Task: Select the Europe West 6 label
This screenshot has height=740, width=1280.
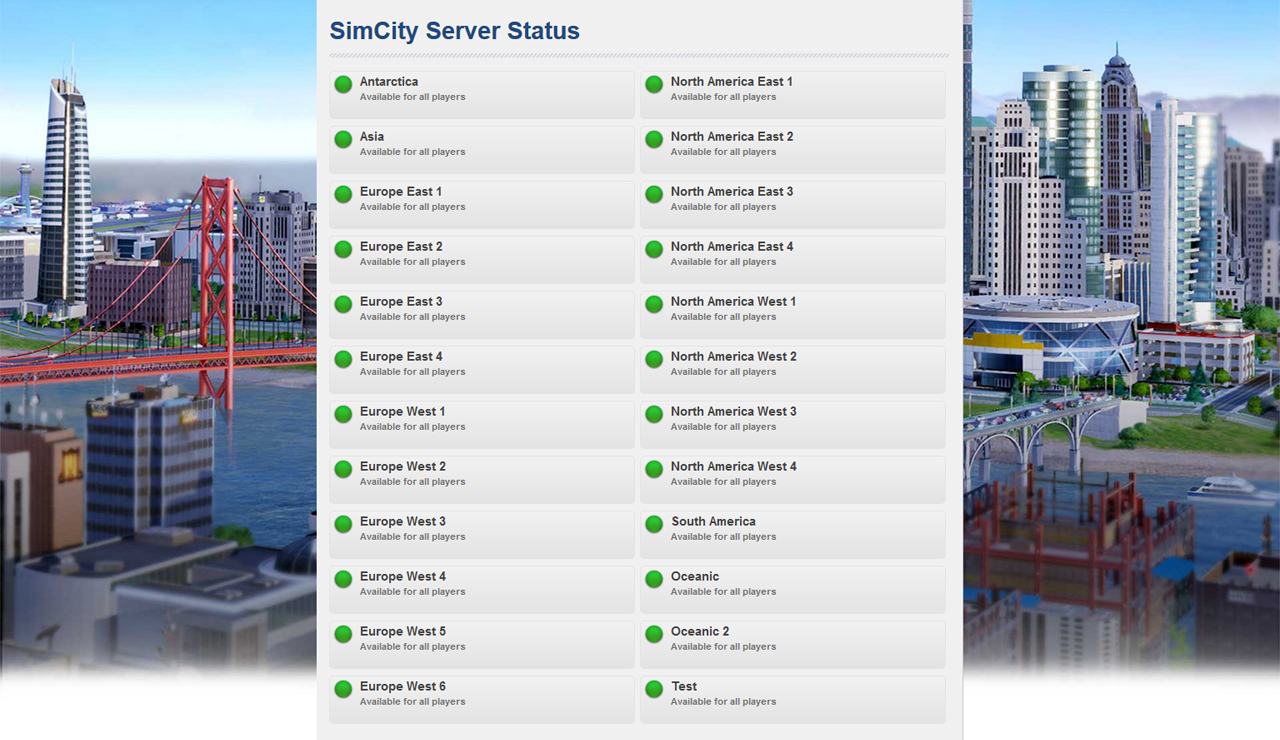Action: 403,687
